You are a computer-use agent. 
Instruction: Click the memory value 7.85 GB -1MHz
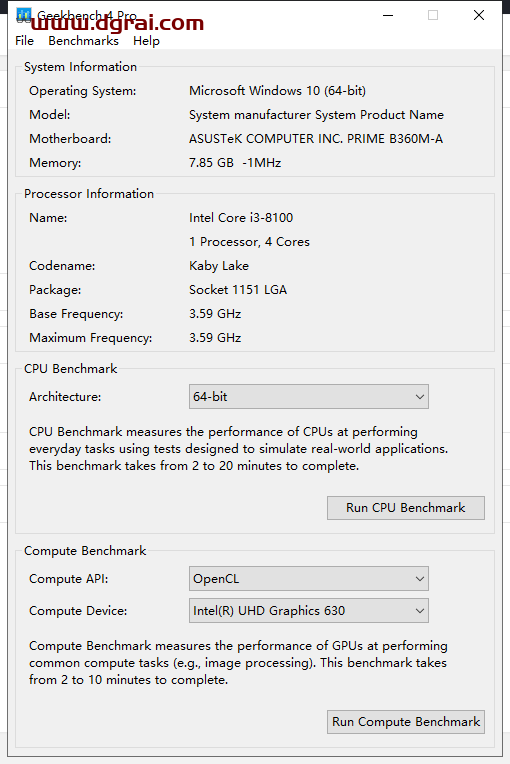pyautogui.click(x=235, y=163)
